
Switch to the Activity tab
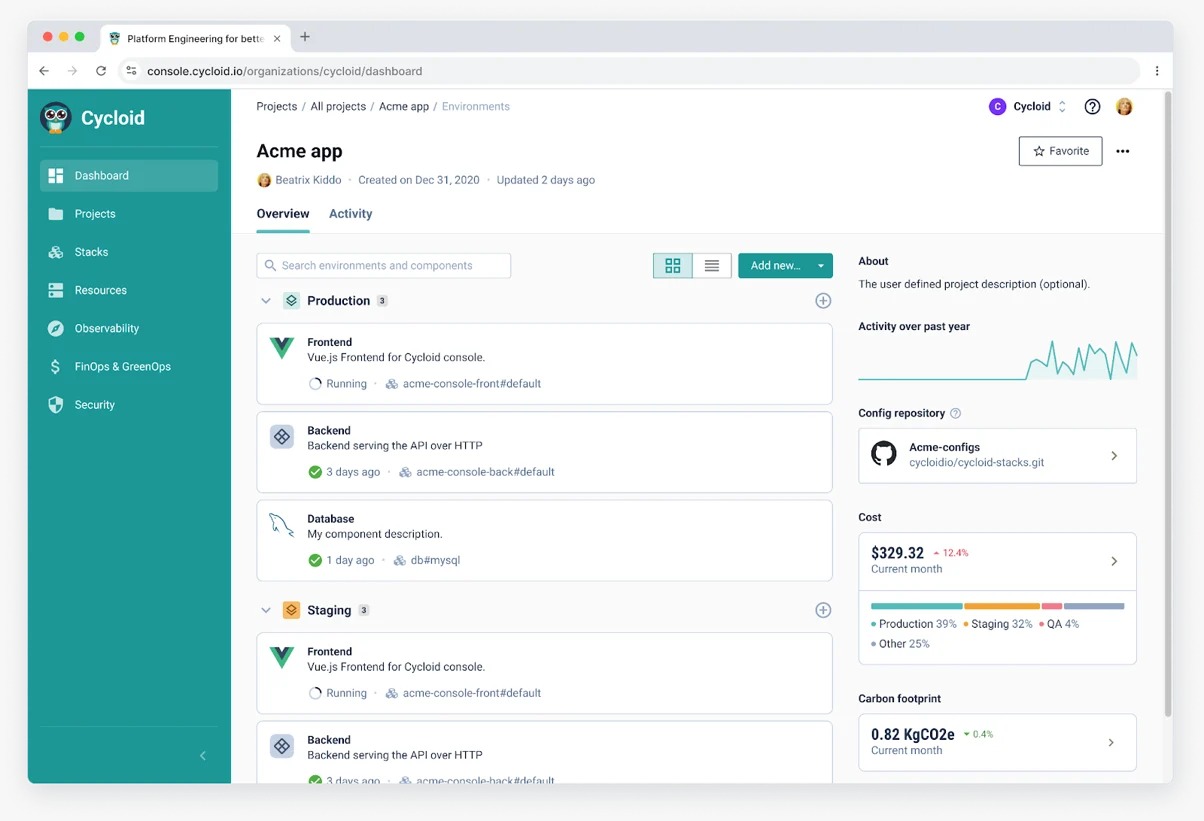pyautogui.click(x=350, y=214)
